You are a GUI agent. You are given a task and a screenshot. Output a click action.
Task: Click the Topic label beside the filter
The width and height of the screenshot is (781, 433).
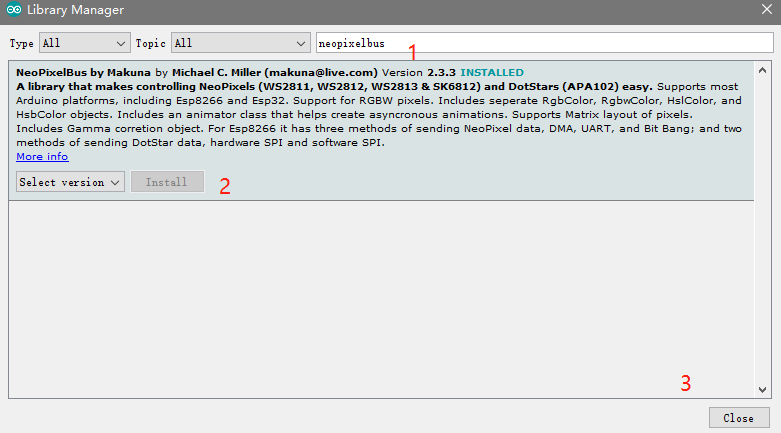coord(150,44)
